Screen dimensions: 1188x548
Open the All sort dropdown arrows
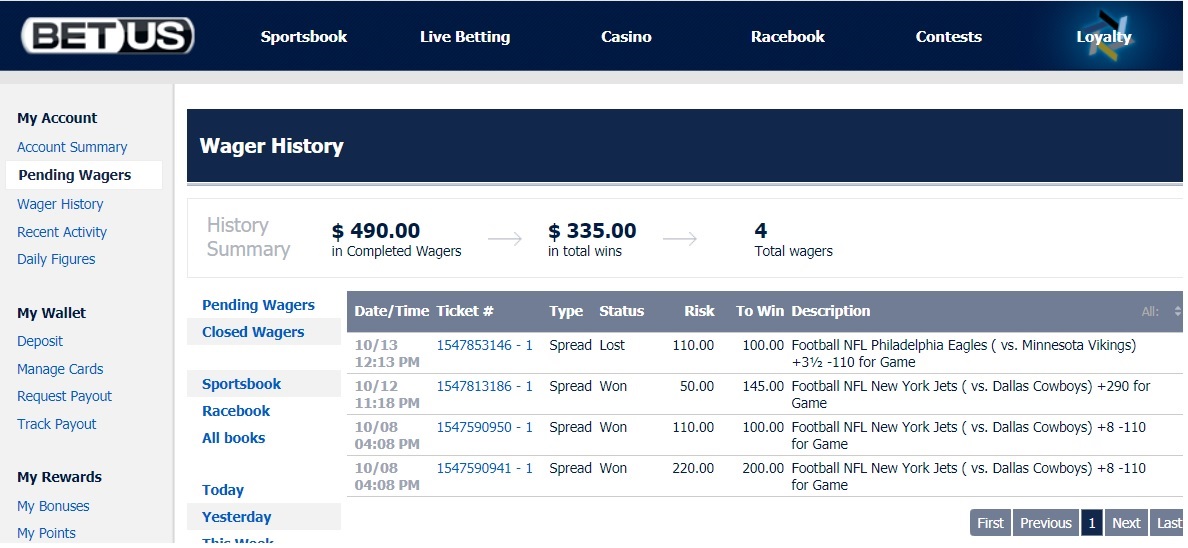(1177, 312)
